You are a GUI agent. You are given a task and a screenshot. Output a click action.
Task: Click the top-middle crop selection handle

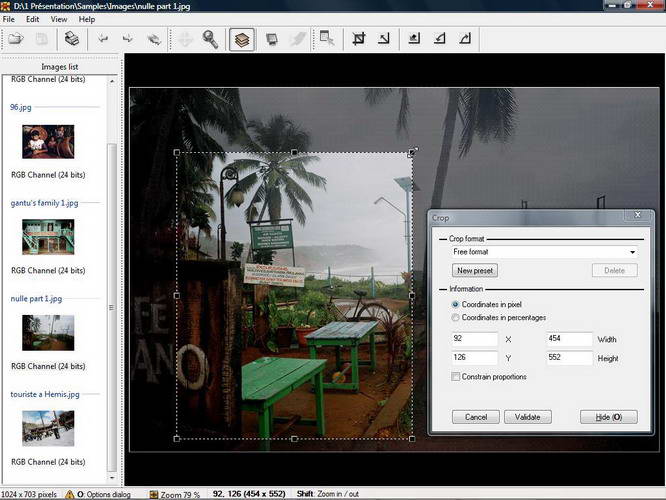click(294, 153)
